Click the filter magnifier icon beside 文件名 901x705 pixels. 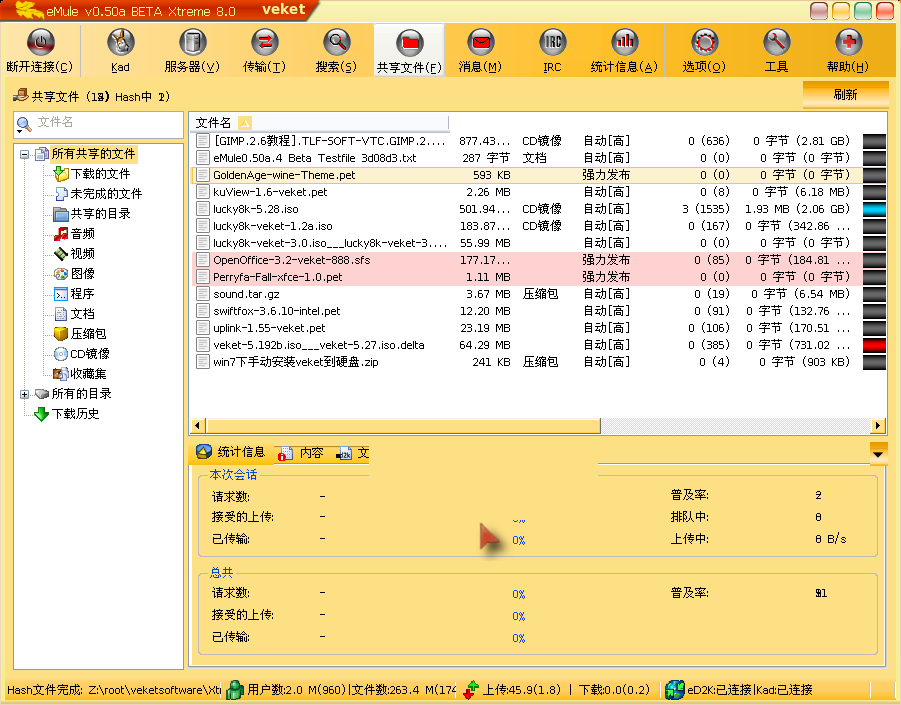click(24, 124)
